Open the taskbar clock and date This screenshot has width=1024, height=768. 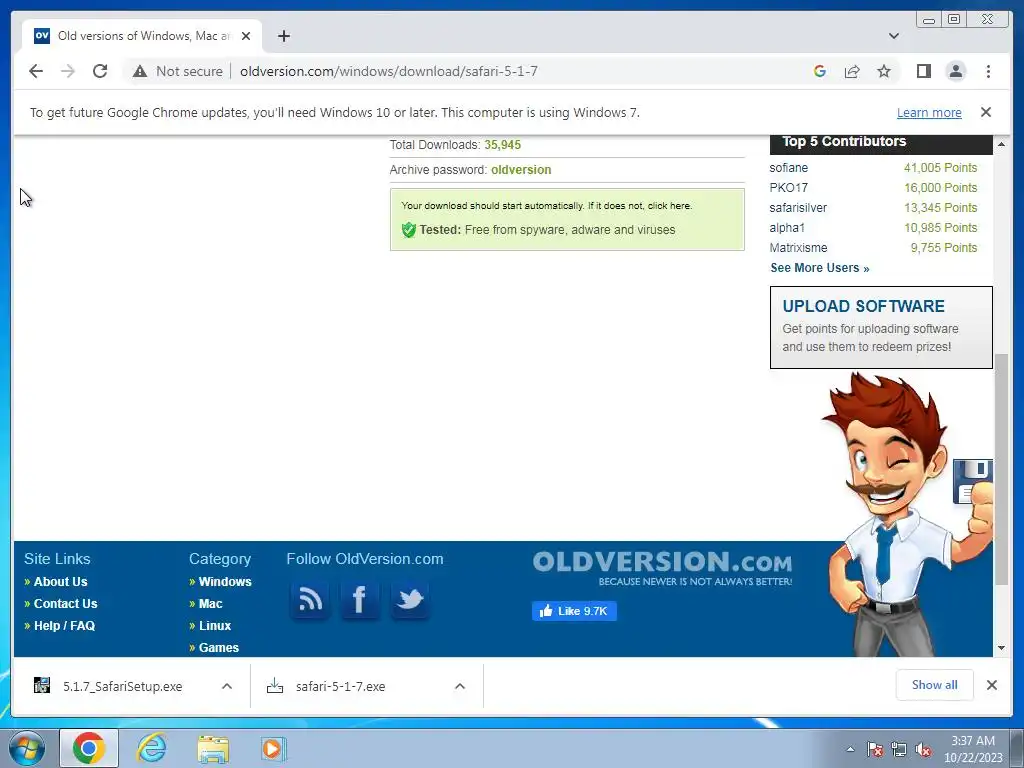click(x=973, y=749)
